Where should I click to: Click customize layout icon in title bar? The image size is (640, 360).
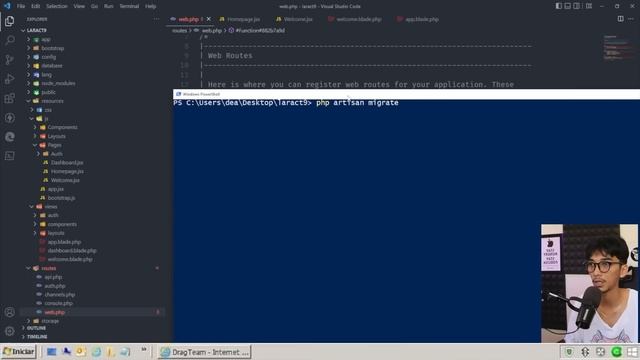(x=589, y=6)
